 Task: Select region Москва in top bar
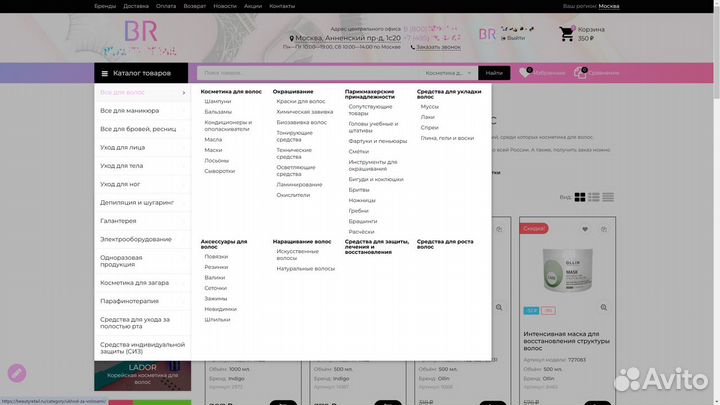click(x=609, y=6)
